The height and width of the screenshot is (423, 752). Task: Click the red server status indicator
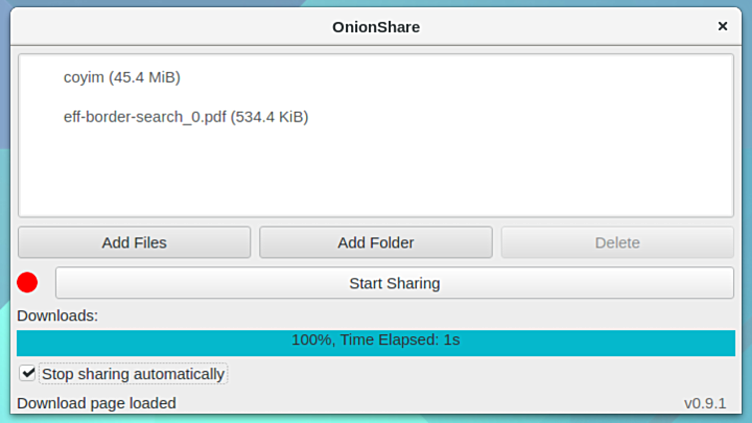click(27, 283)
